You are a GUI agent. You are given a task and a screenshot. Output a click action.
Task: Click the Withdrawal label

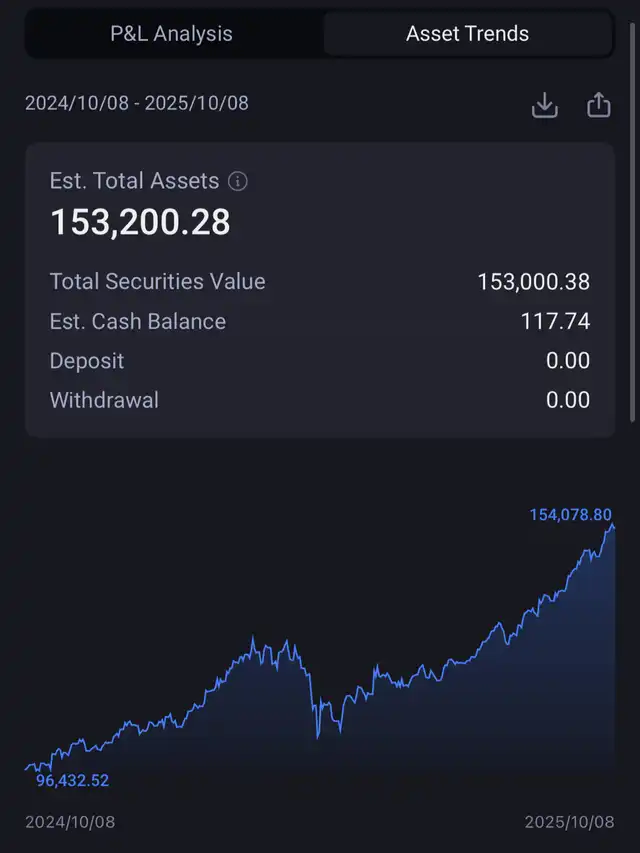coord(104,401)
